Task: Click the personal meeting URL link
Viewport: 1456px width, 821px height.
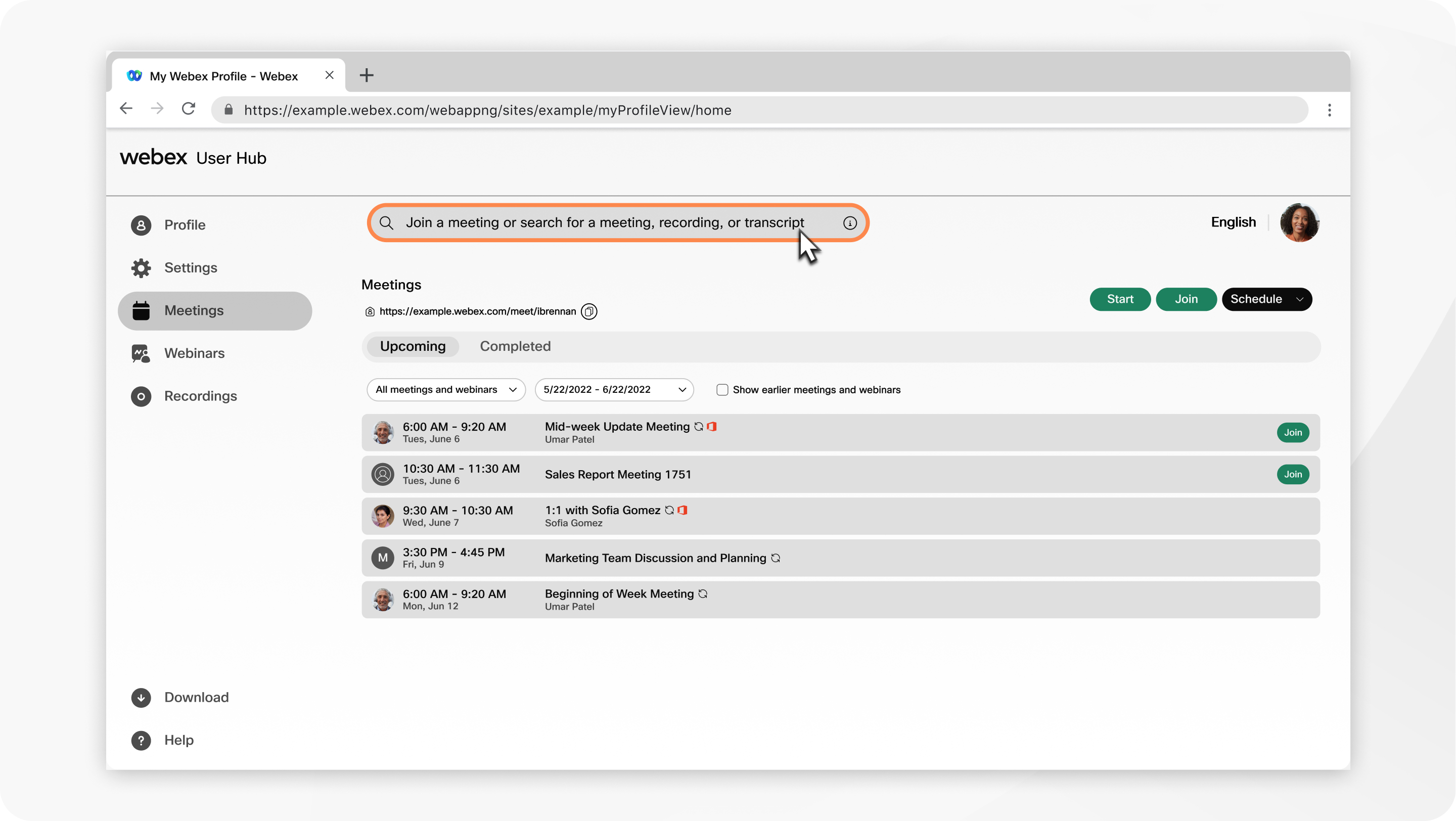Action: pos(478,310)
